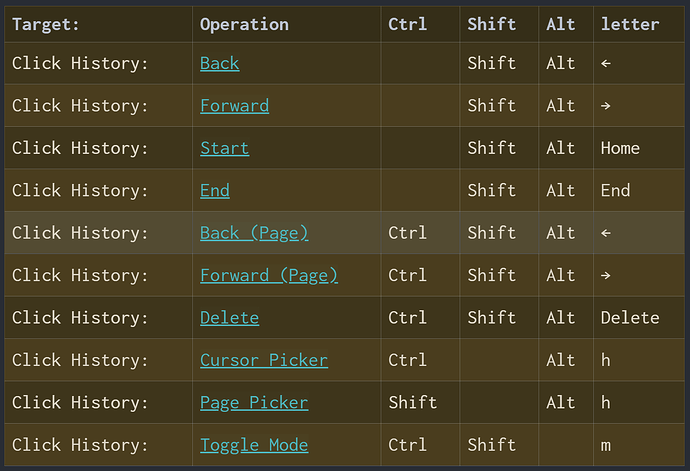
Task: Follow the Forward (Page) link
Action: click(x=268, y=275)
